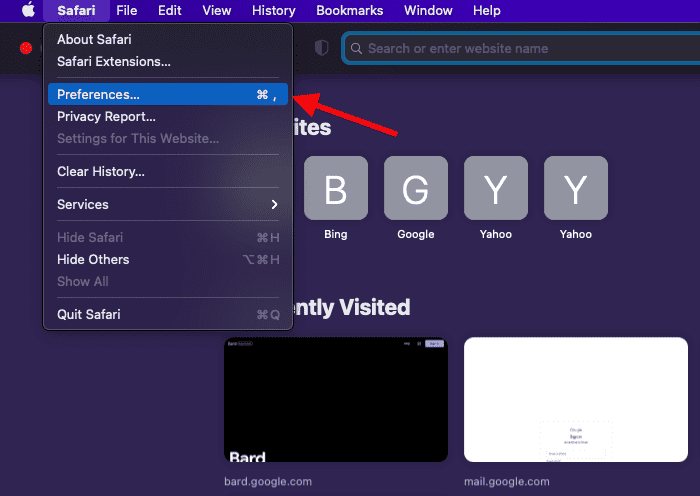The image size is (700, 496).
Task: Select Hide Others menu entry
Action: tap(93, 259)
